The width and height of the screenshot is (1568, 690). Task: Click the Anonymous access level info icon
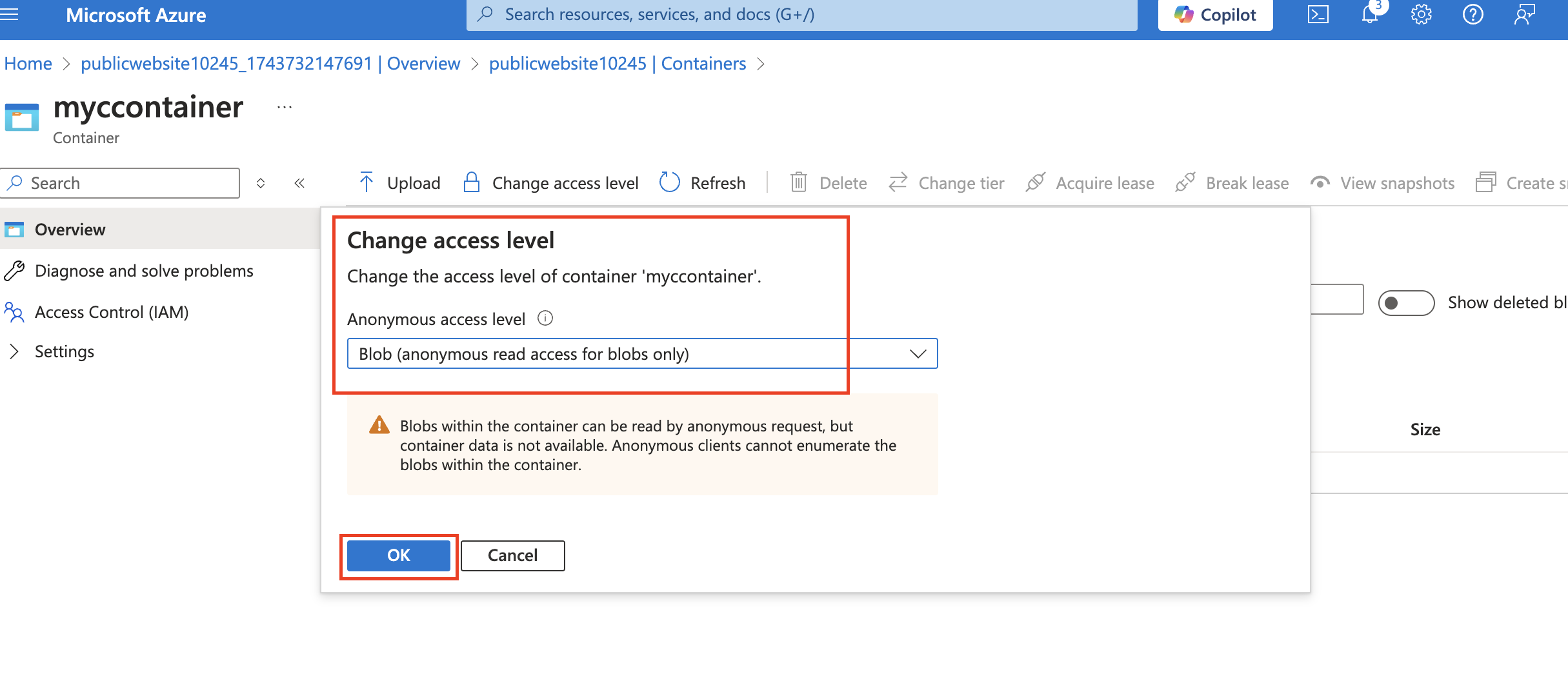[545, 319]
